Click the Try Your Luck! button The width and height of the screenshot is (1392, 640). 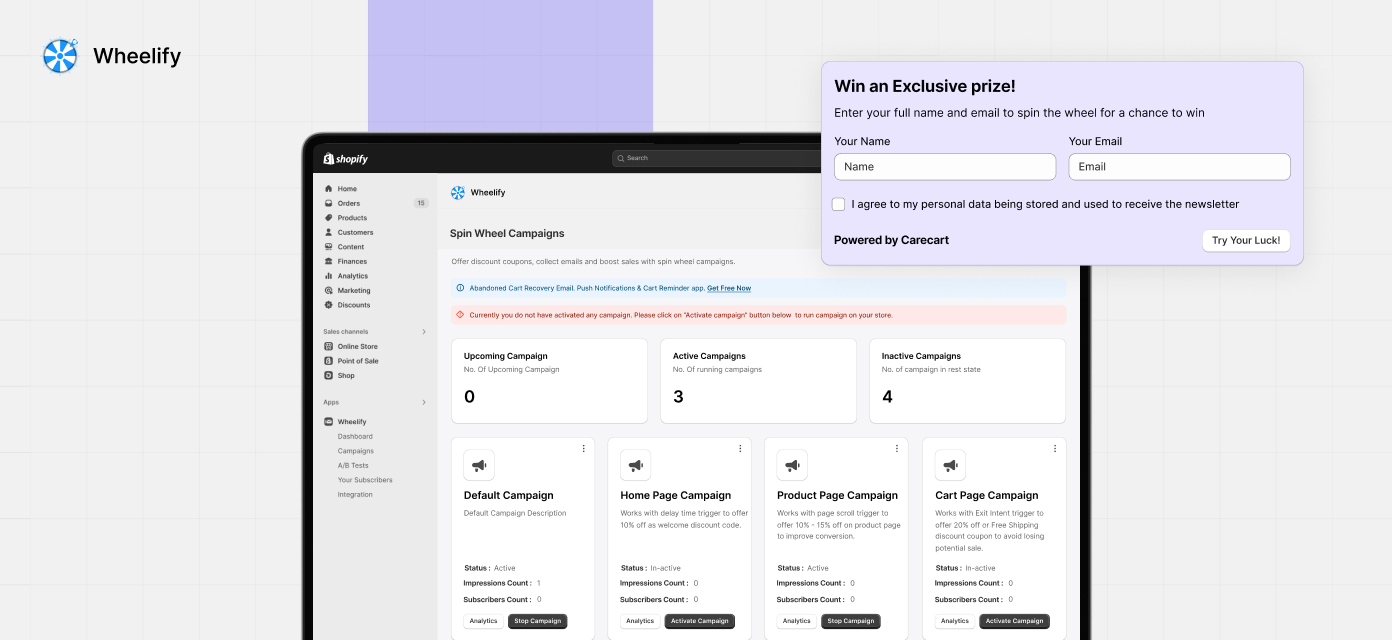click(x=1246, y=240)
